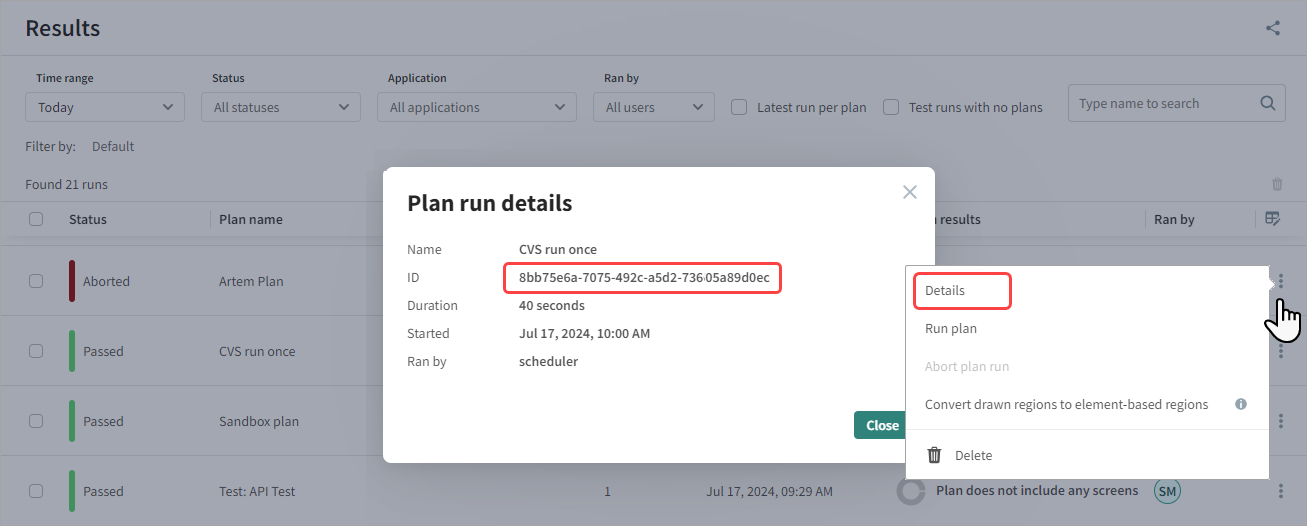Click the share icon in Results header
Screen dimensions: 1307x526
[x=1273, y=28]
